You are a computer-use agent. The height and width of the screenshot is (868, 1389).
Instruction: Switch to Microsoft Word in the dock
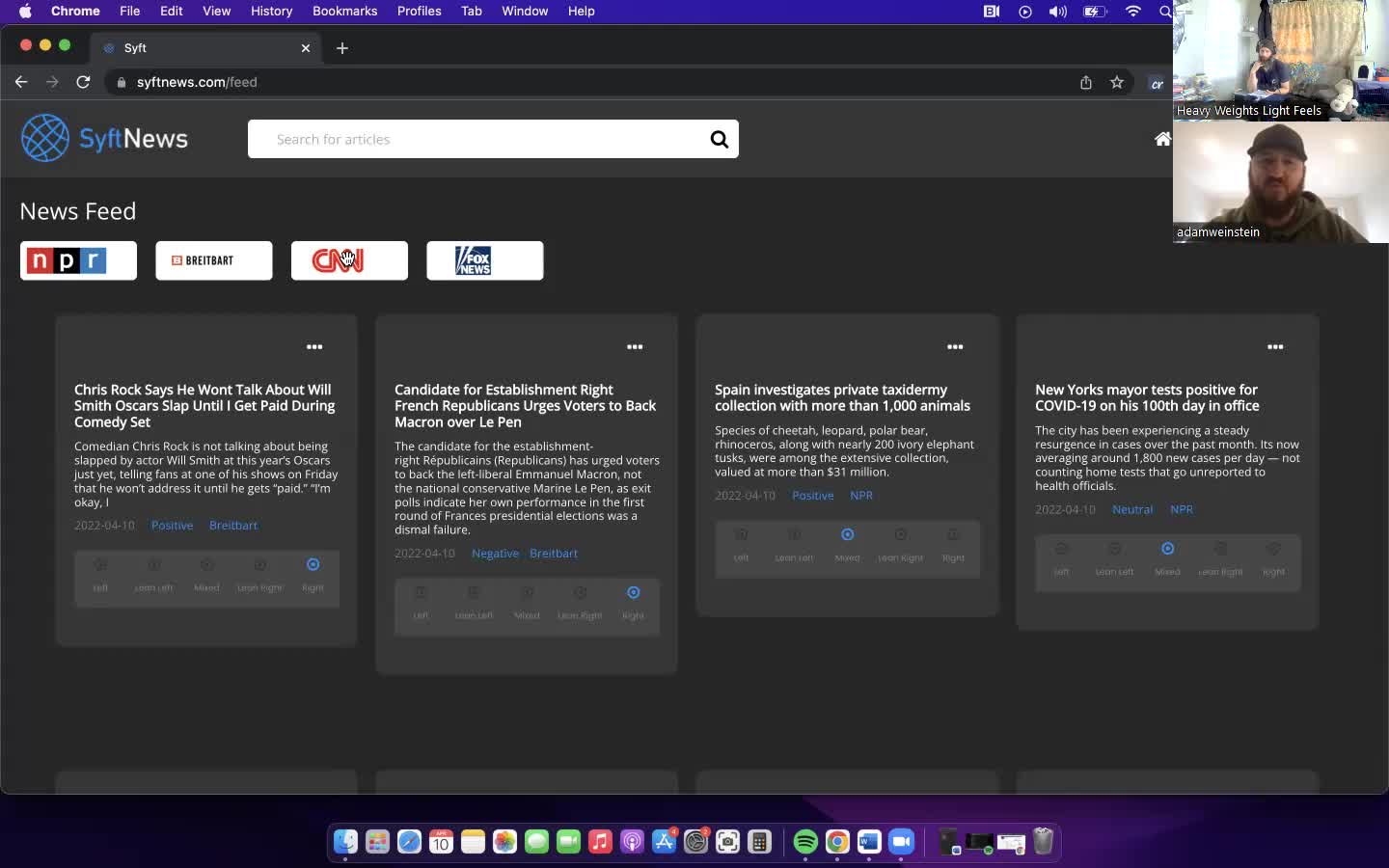(869, 842)
